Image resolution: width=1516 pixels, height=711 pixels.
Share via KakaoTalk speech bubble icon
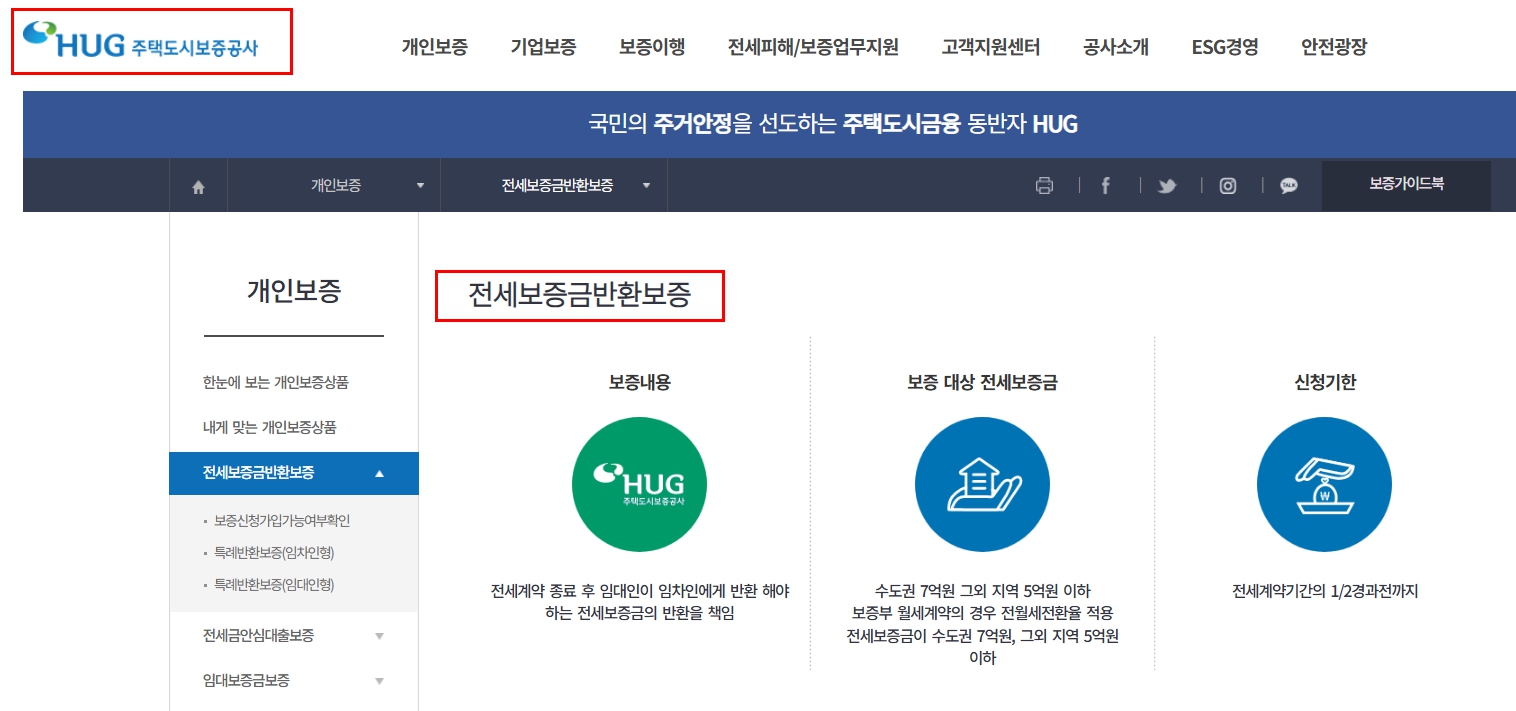(1289, 185)
